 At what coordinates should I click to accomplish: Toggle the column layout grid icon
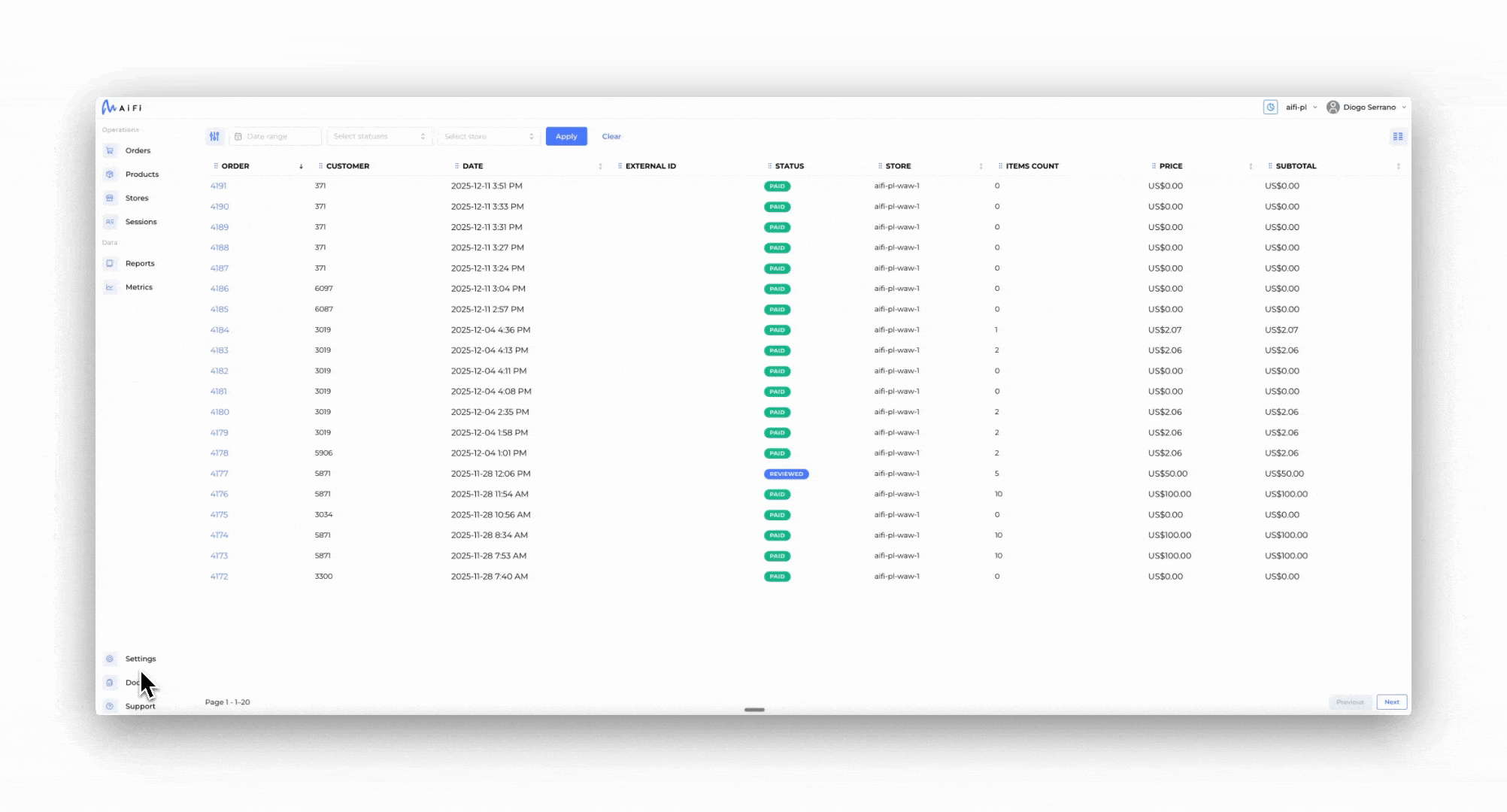tap(1398, 136)
